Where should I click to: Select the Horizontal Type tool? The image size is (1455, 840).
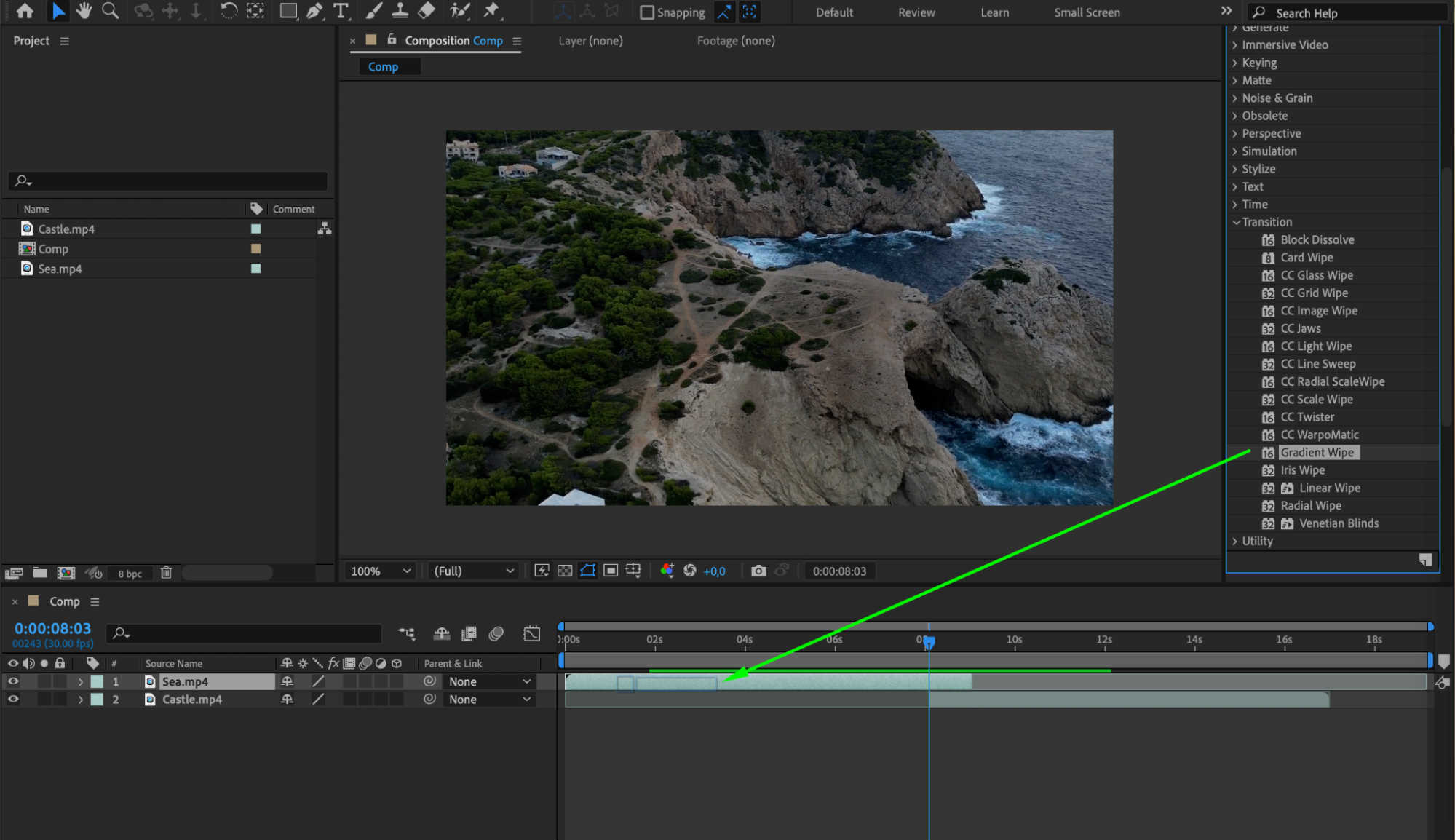click(x=340, y=11)
